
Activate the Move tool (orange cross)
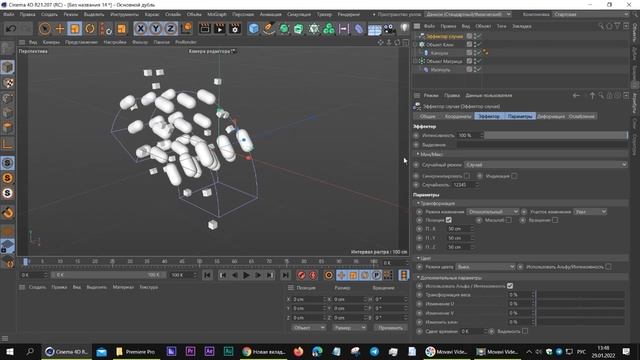click(60, 29)
